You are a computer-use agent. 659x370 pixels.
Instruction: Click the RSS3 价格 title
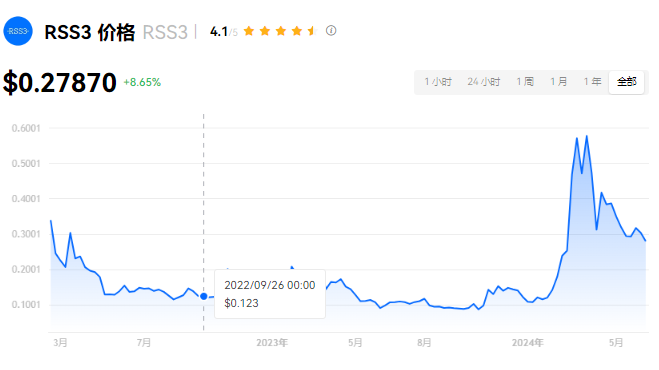tap(90, 32)
